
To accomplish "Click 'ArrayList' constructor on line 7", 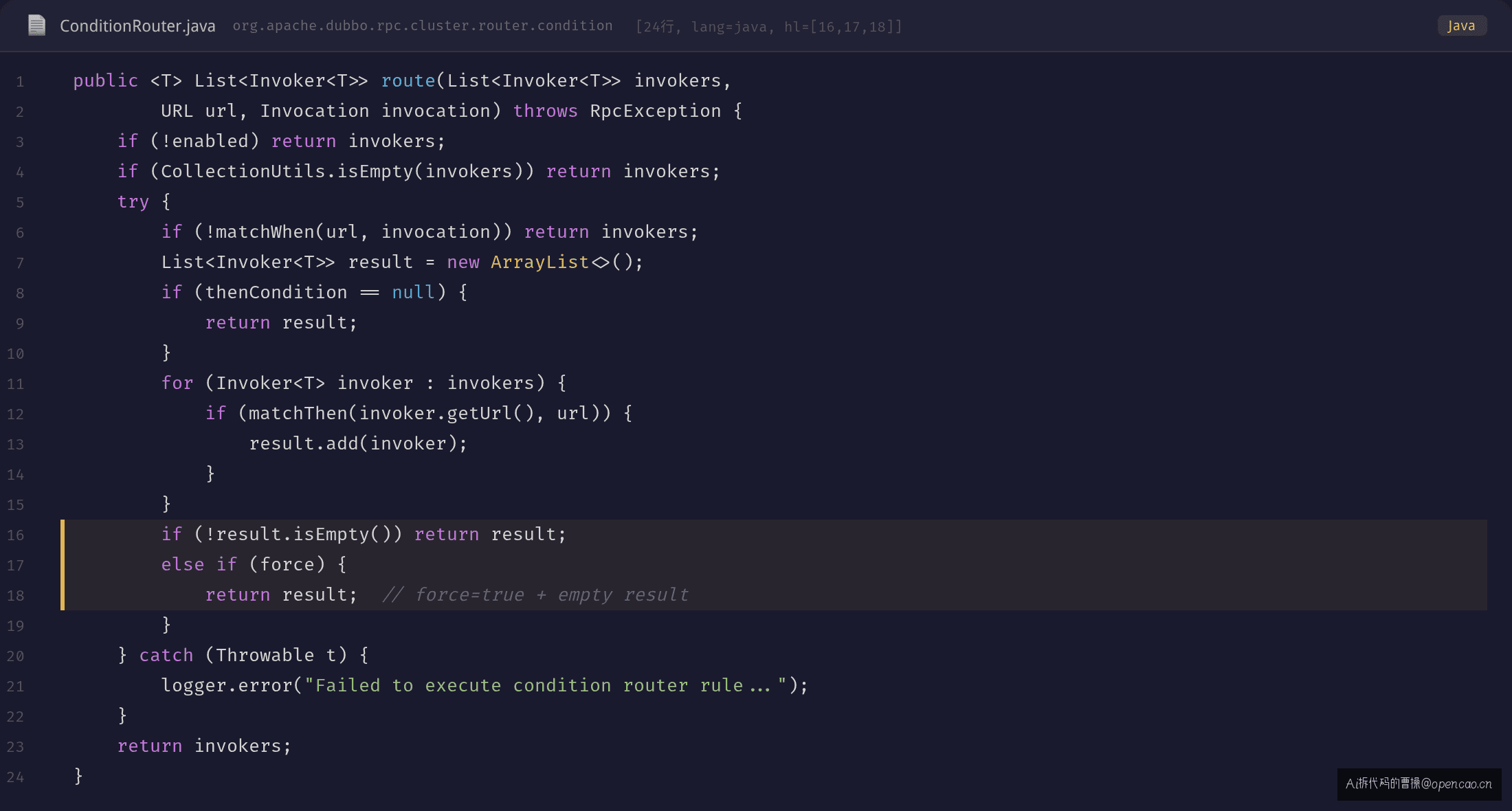I will [x=540, y=262].
